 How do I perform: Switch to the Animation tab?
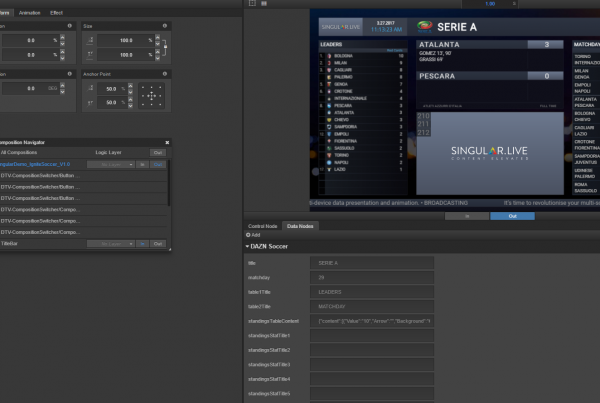pos(29,13)
